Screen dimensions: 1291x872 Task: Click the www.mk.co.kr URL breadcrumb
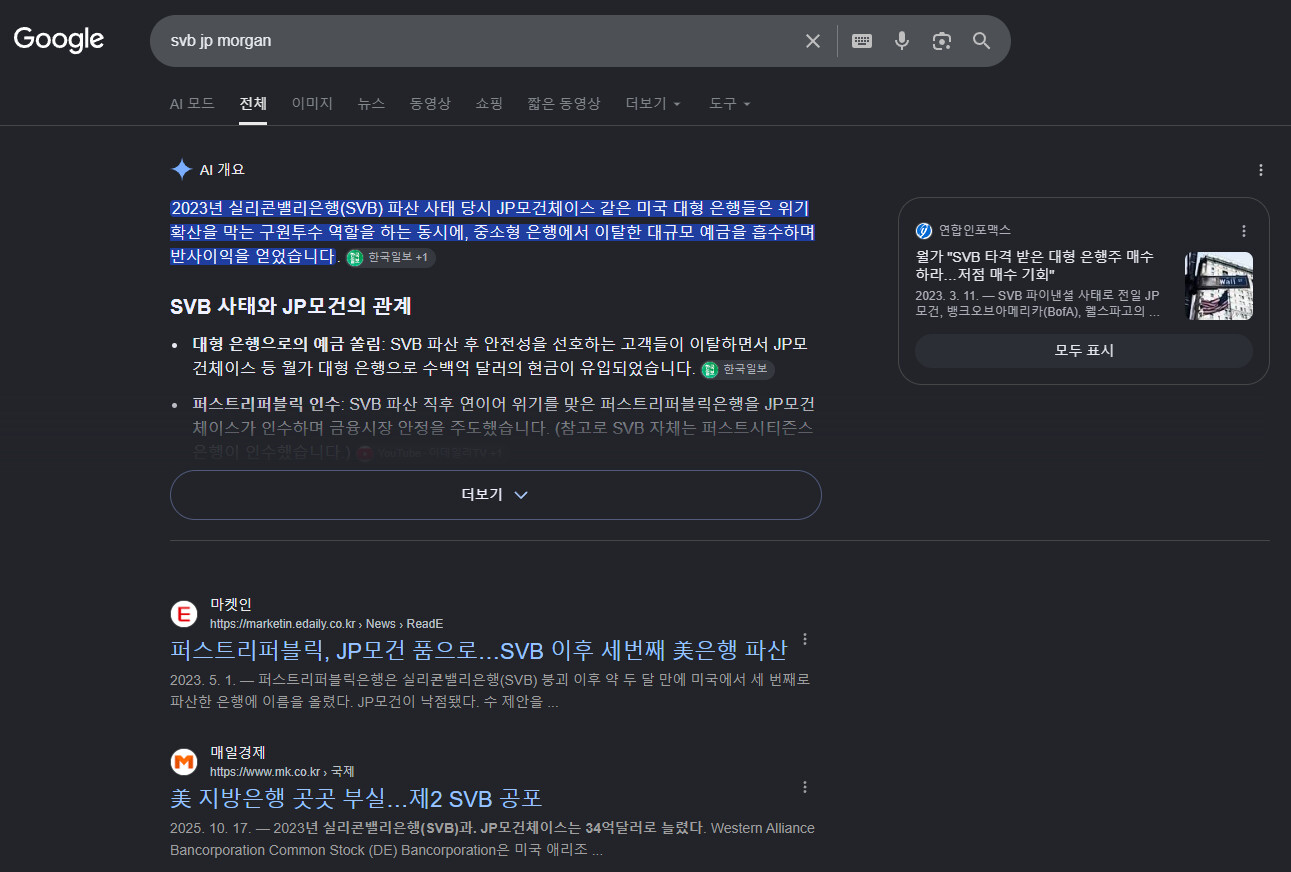[x=282, y=772]
